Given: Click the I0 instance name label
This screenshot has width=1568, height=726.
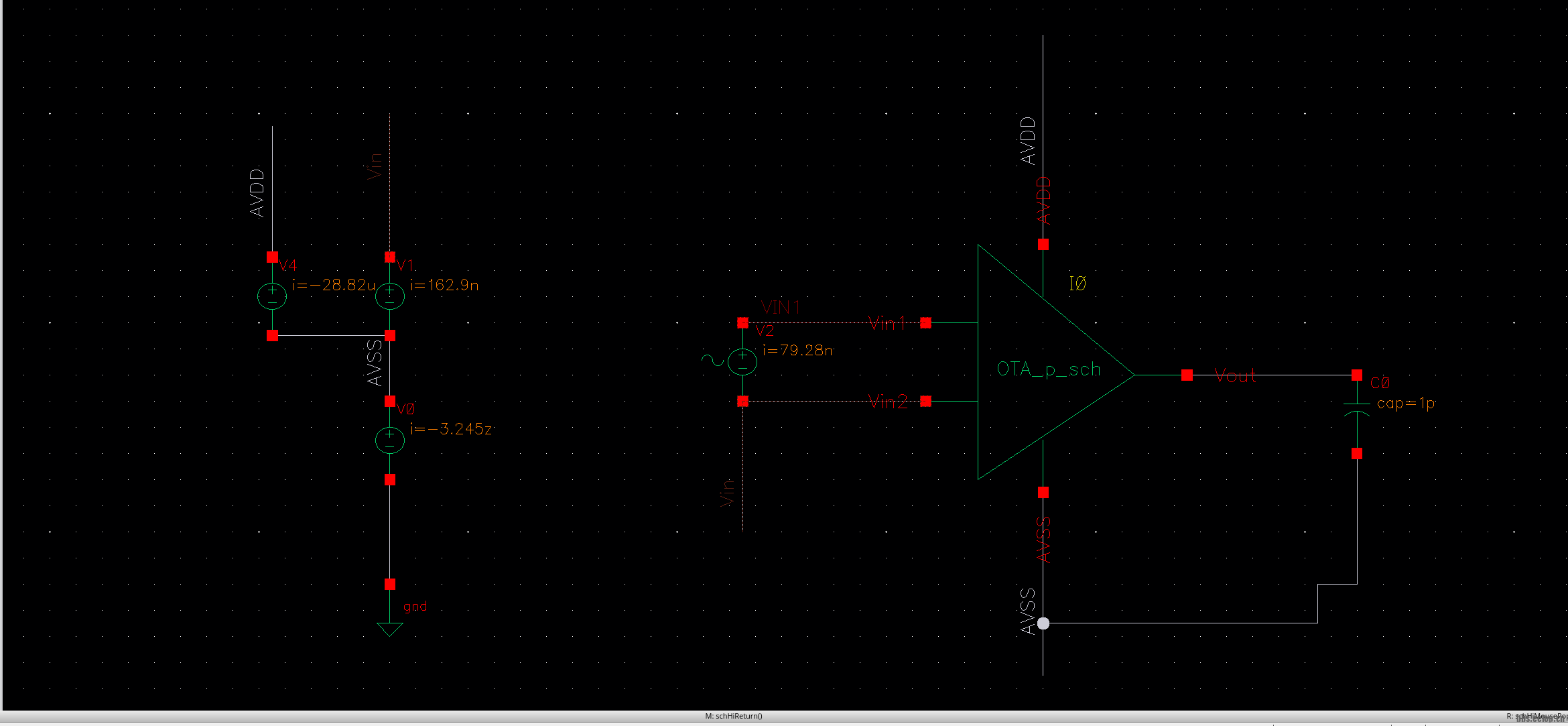Looking at the screenshot, I should tap(1077, 284).
